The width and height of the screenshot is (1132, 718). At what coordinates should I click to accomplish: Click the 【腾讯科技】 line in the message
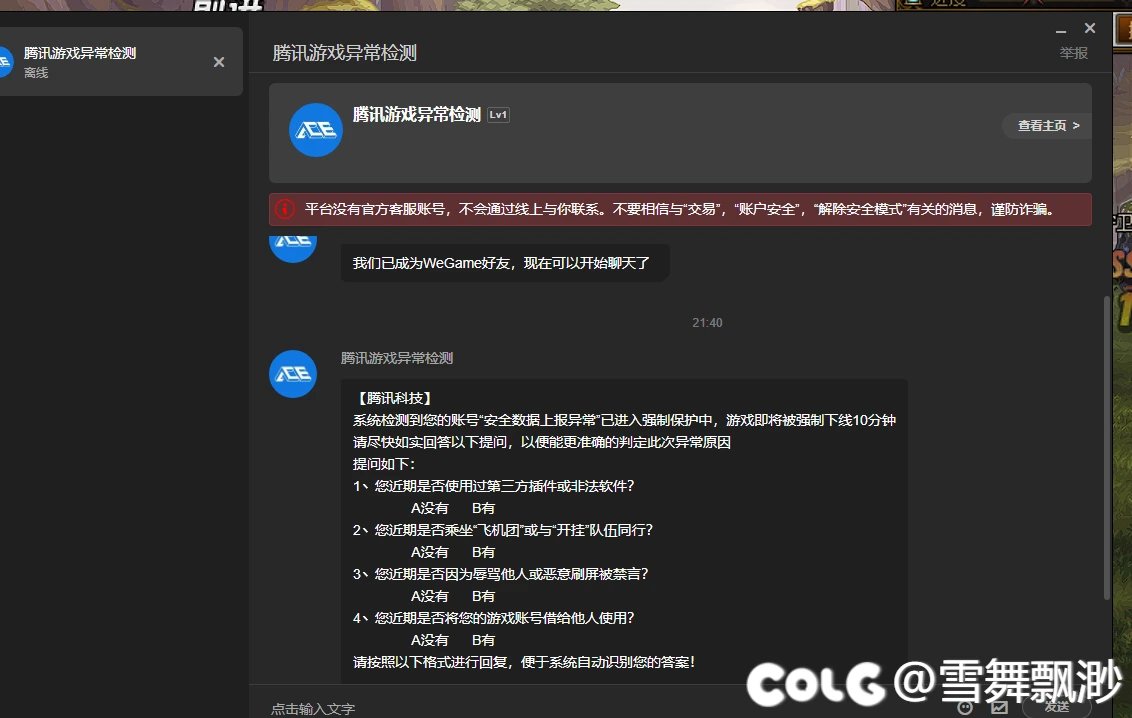[x=394, y=398]
